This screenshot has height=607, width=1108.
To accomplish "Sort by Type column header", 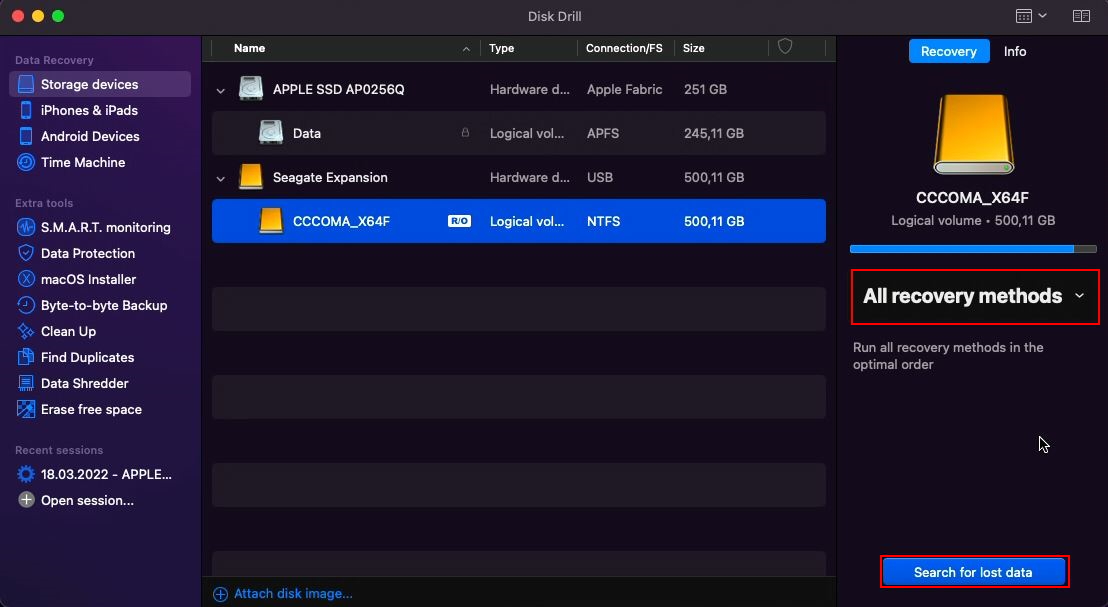I will 502,48.
